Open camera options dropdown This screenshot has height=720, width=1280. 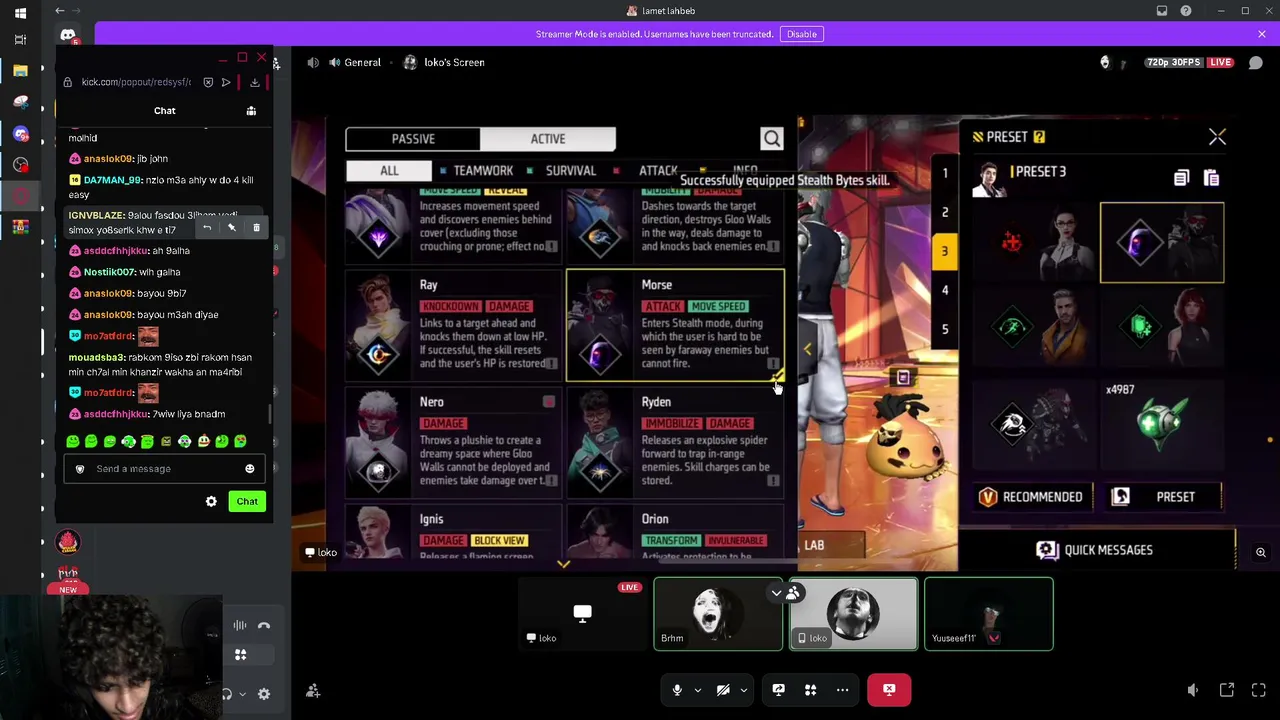(x=743, y=690)
